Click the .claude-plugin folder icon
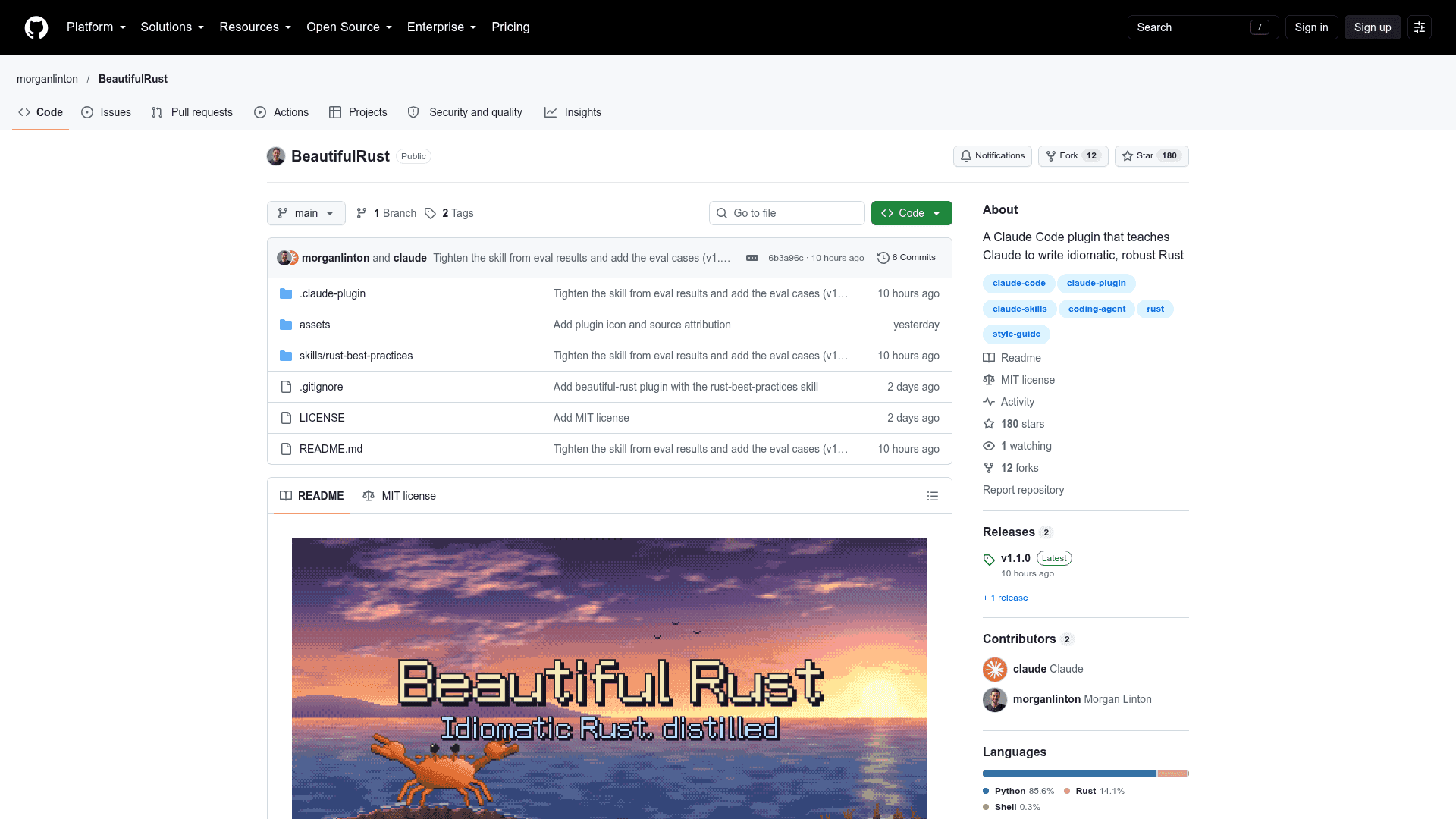Image resolution: width=1456 pixels, height=819 pixels. tap(286, 293)
